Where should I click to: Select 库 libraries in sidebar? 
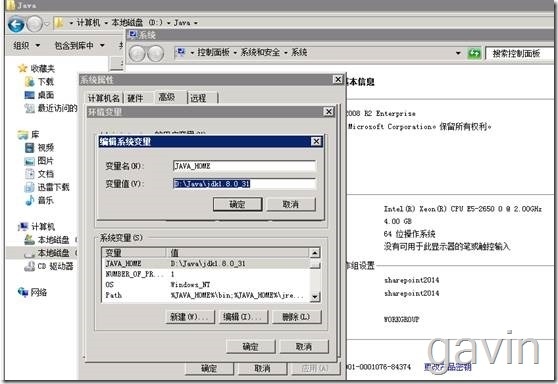click(x=28, y=135)
